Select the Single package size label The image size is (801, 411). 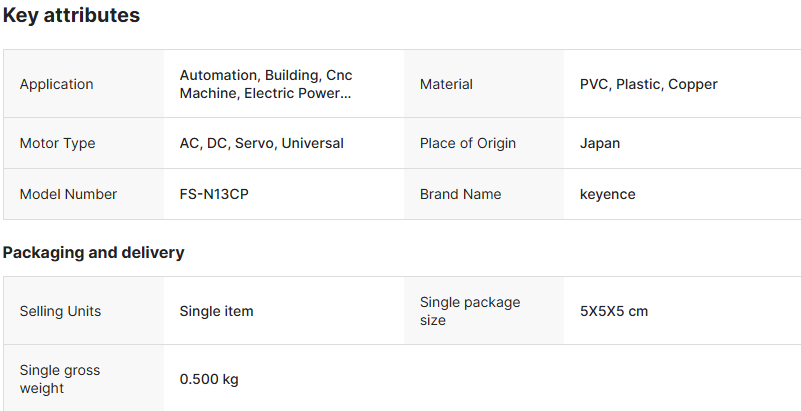pos(470,311)
